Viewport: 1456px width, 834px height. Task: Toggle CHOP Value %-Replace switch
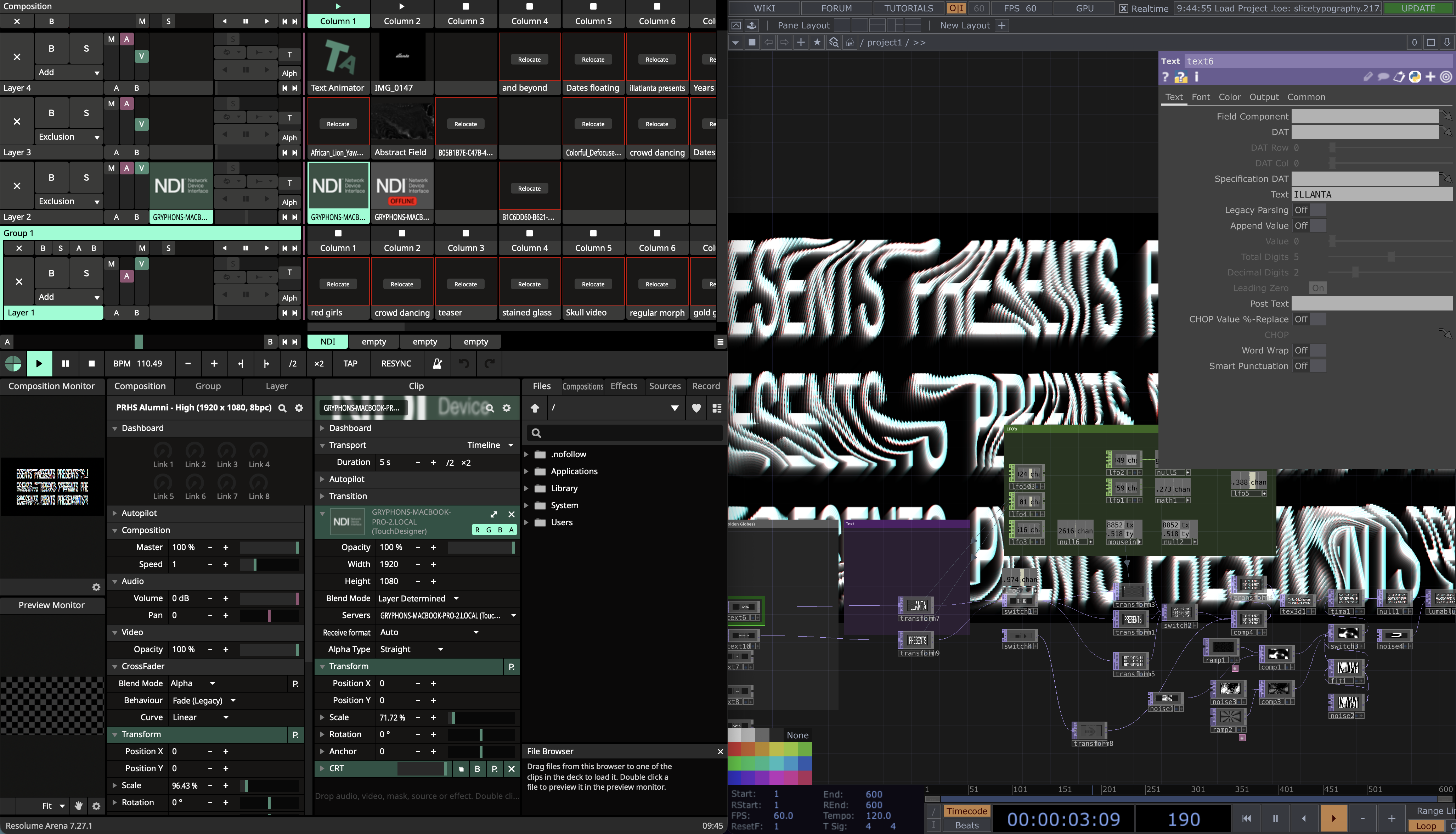(1309, 319)
